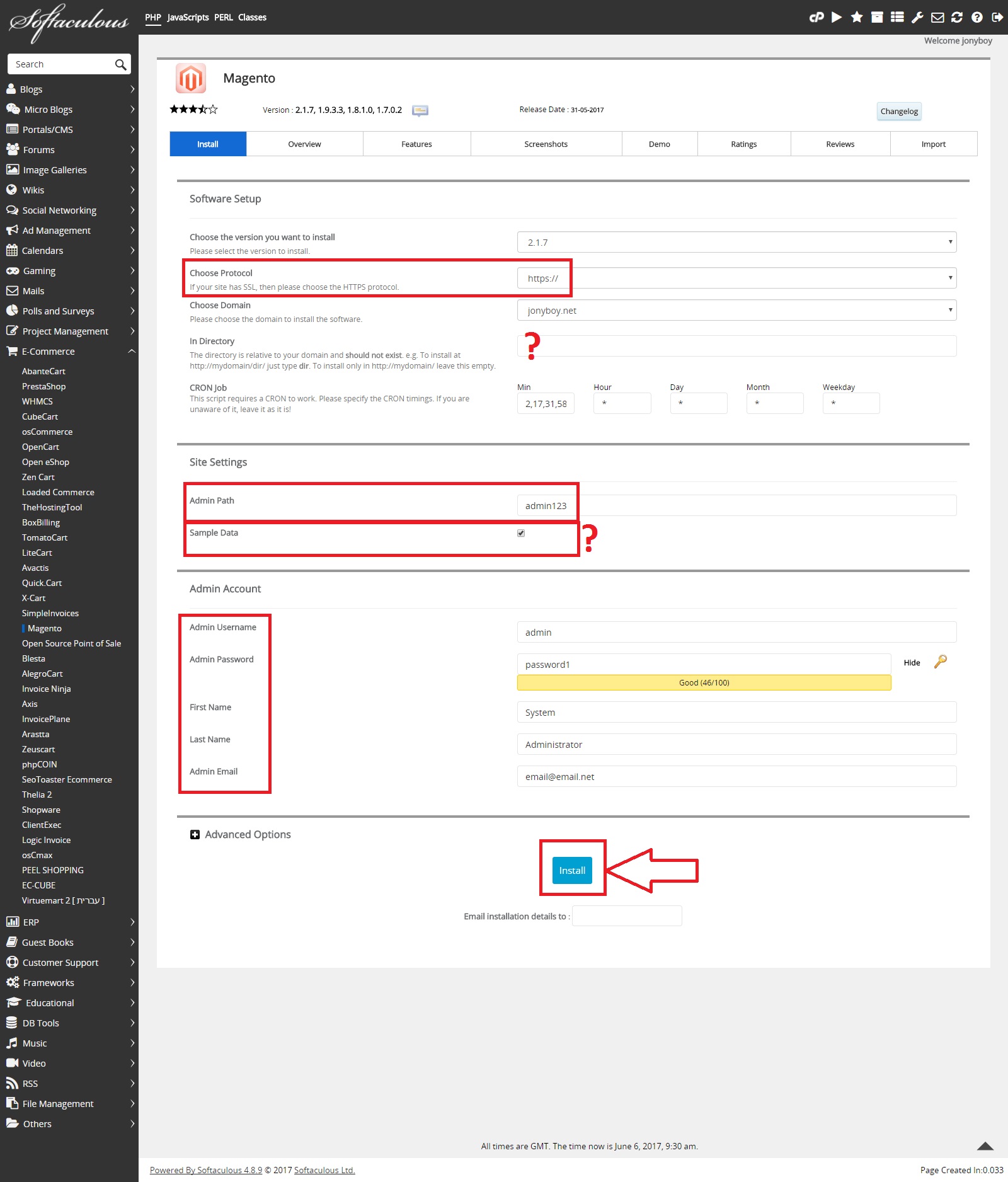The width and height of the screenshot is (1008, 1182).
Task: Expand the Customer Support category
Action: 132,963
